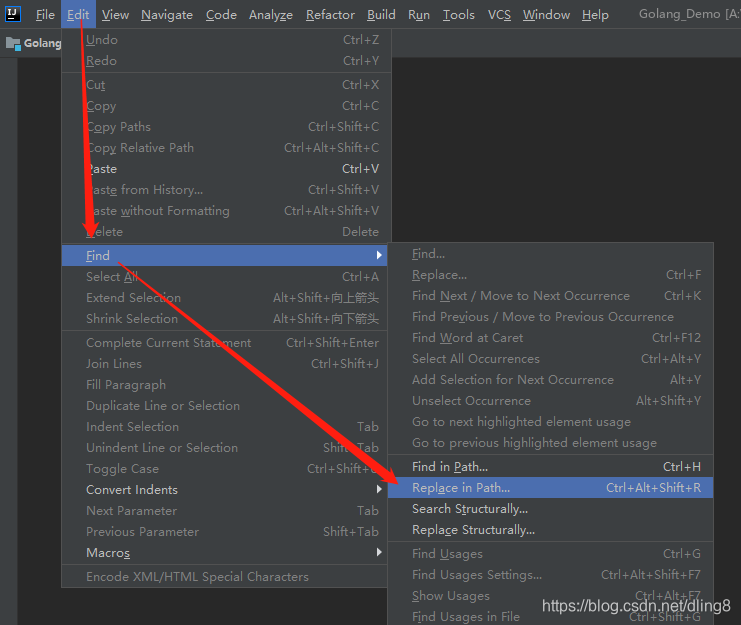Choose Find in Path... entry
Screen dimensions: 741x625
click(x=551, y=467)
